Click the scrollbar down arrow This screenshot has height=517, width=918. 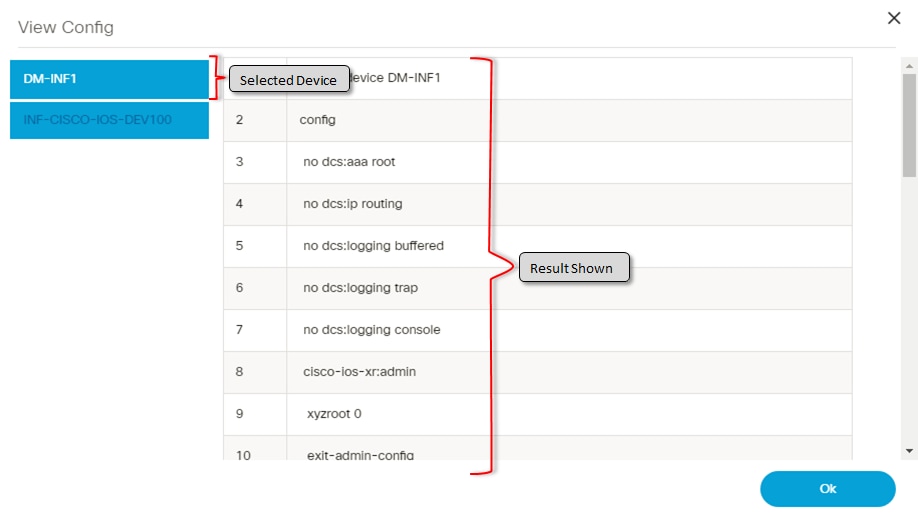click(909, 451)
